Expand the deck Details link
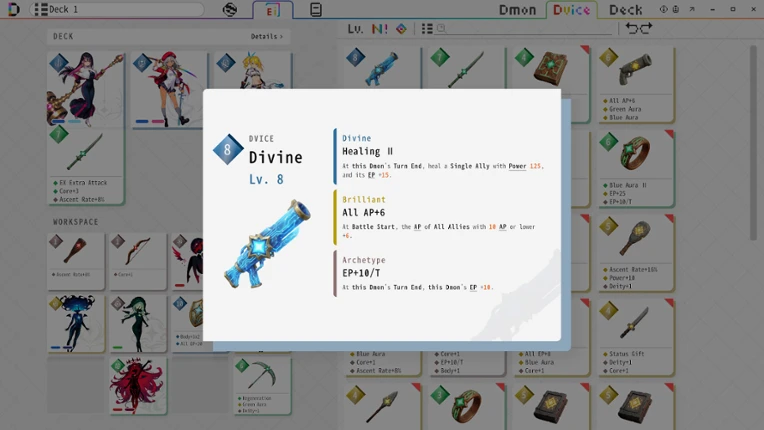Screen dimensions: 764x430 click(267, 37)
